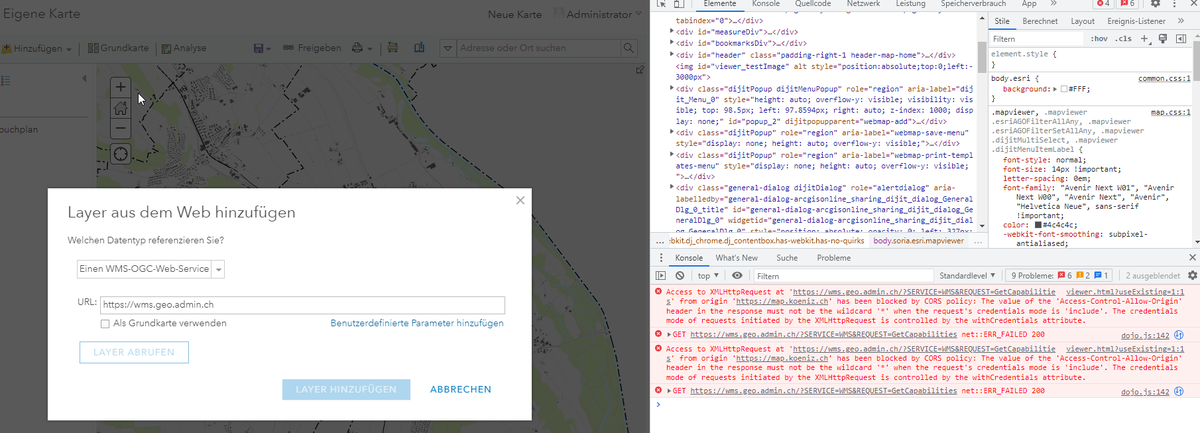This screenshot has width=1200, height=433.
Task: Toggle the .cls element classes button
Action: [x=1124, y=38]
